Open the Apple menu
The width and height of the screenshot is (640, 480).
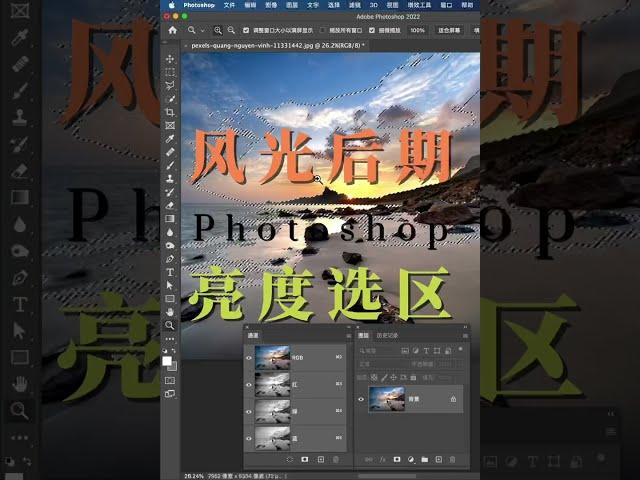coord(172,5)
